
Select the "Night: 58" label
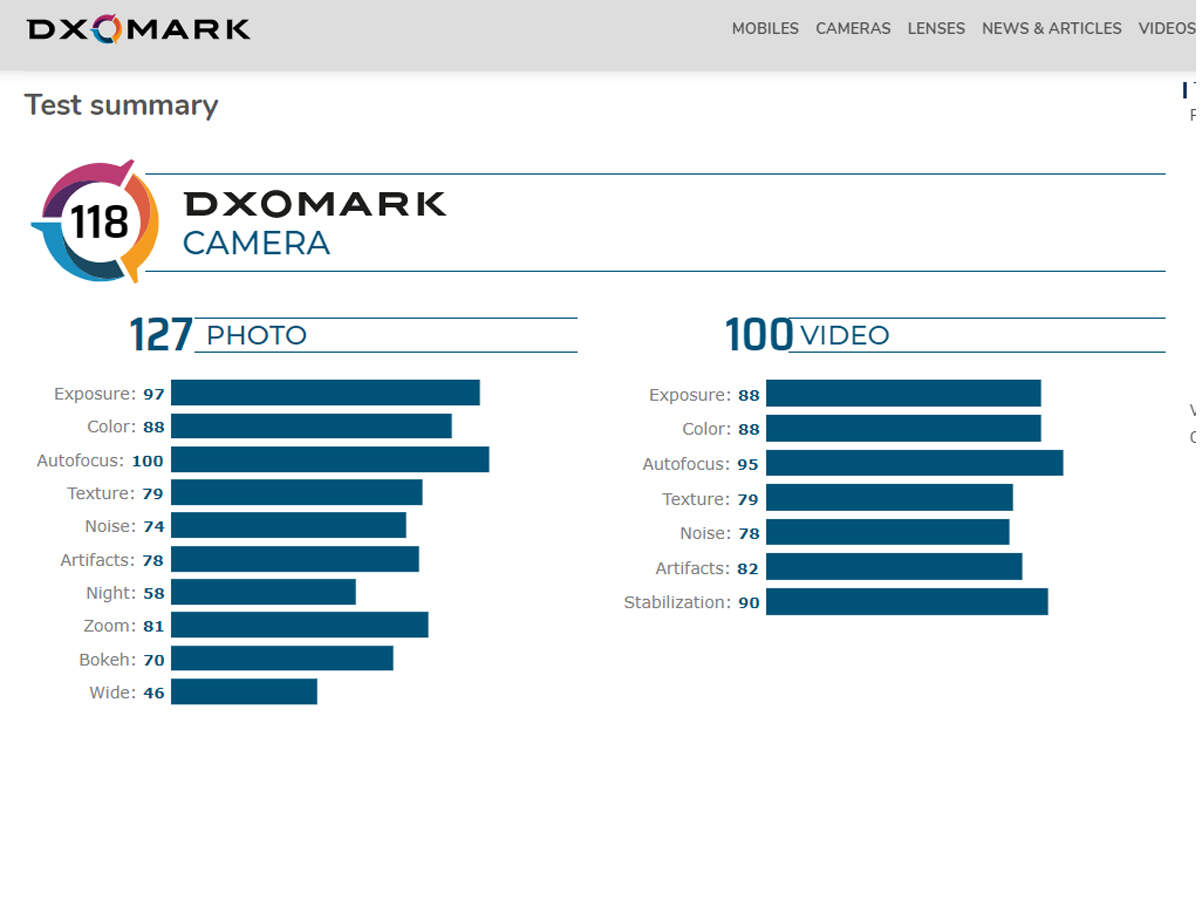[125, 593]
